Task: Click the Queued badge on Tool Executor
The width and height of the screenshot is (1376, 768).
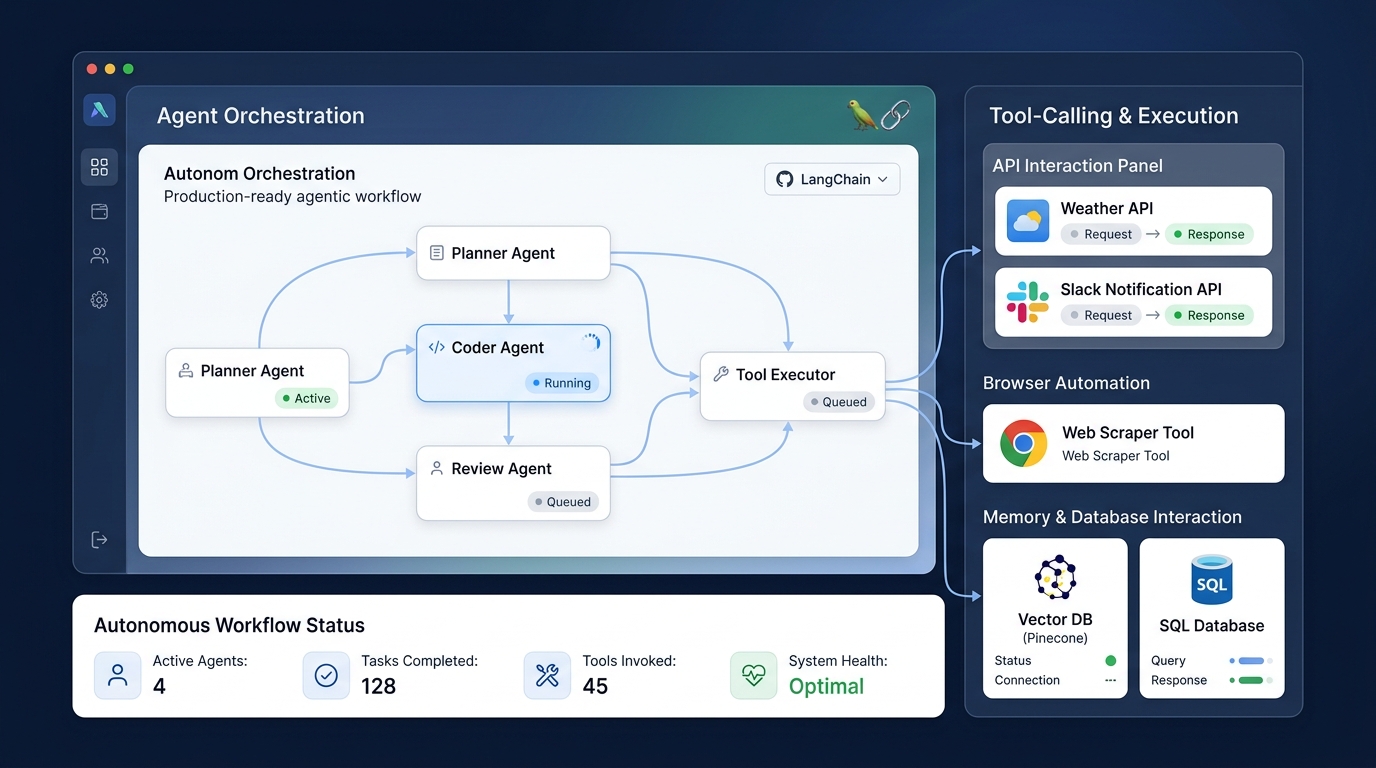Action: (839, 402)
